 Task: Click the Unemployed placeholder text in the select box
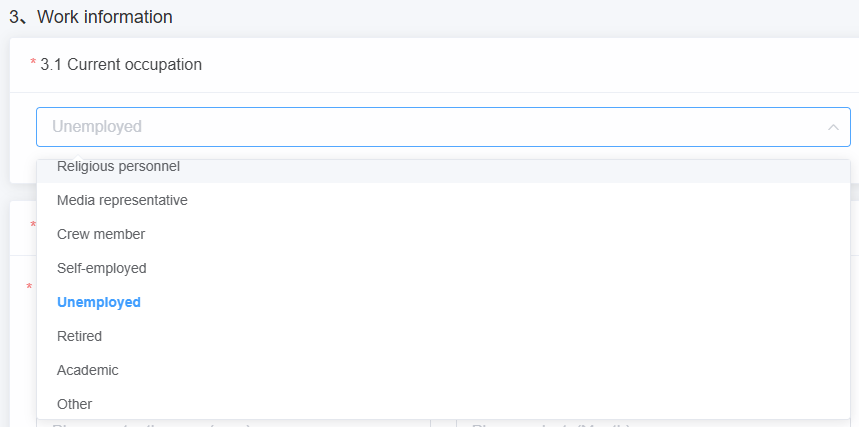97,127
